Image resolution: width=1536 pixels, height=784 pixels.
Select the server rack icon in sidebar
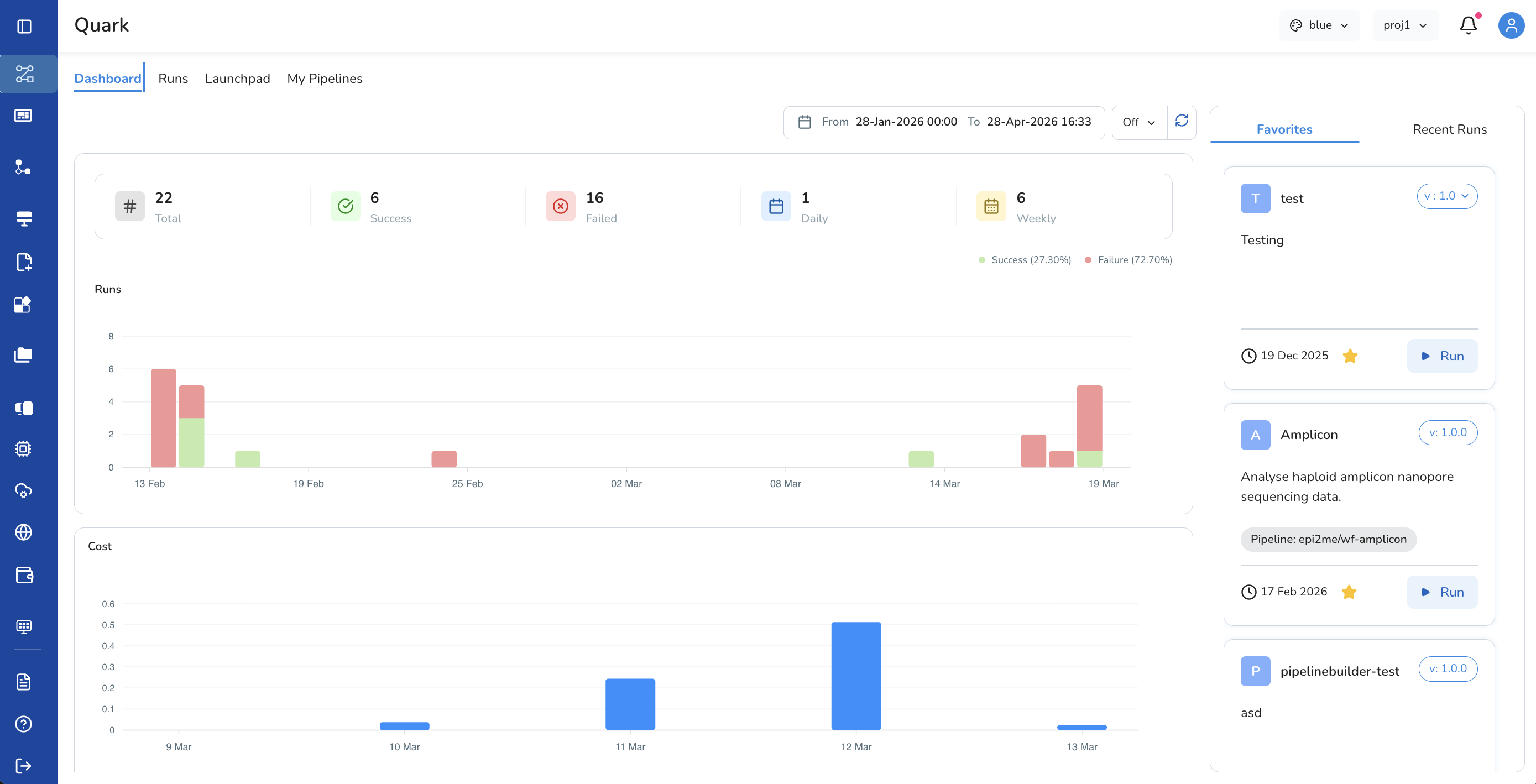[24, 219]
